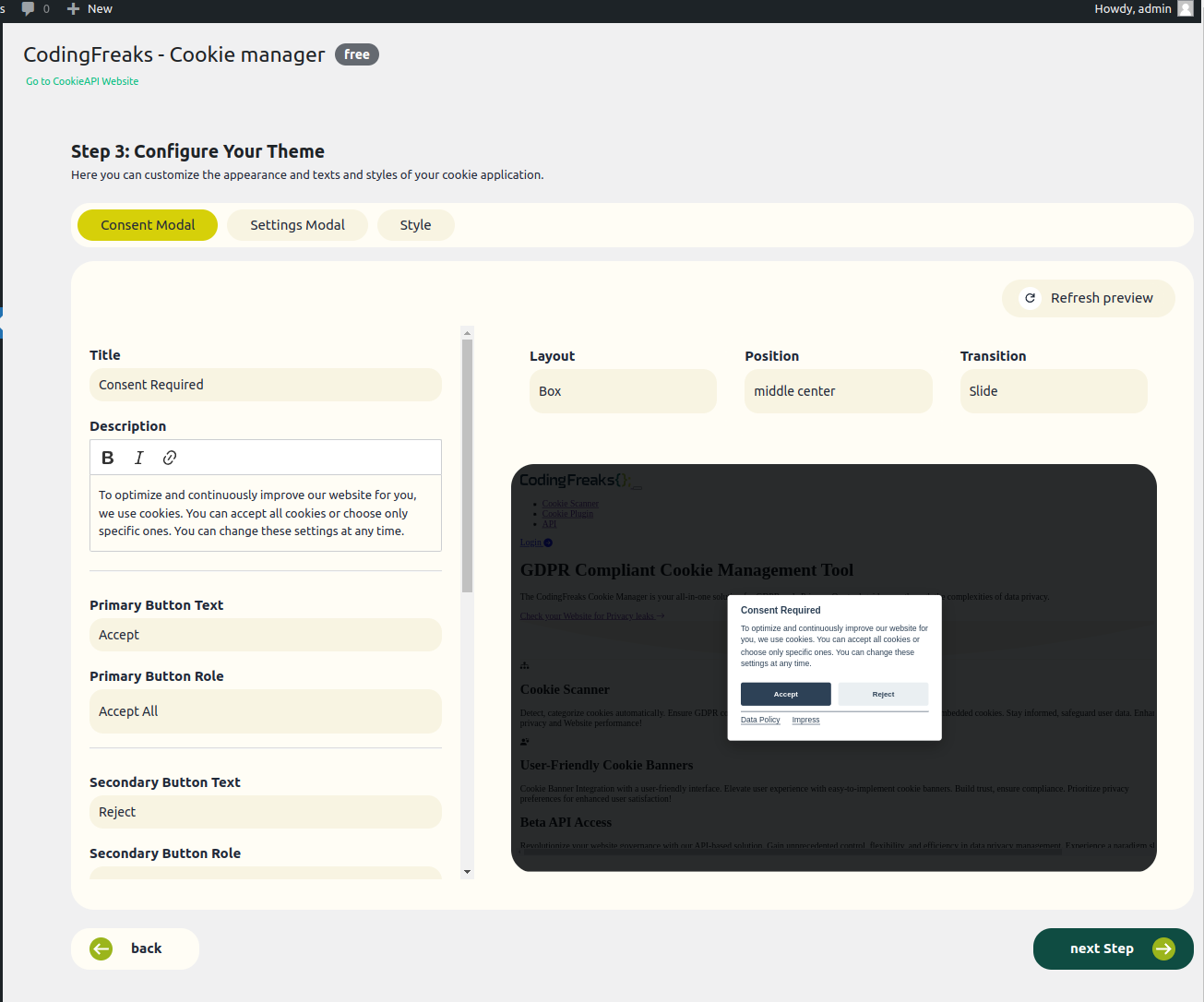The width and height of the screenshot is (1204, 1002).
Task: Focus the Title field Consent Required
Action: (266, 385)
